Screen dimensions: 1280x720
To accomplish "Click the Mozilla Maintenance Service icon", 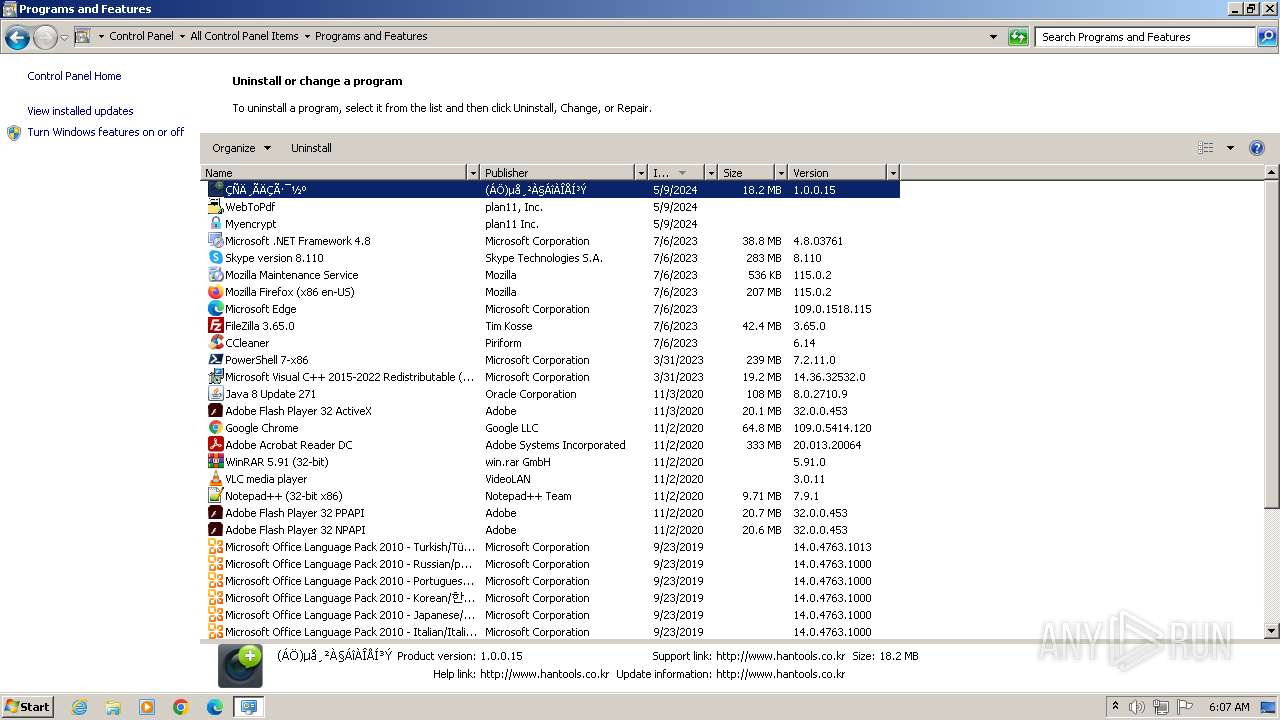I will pyautogui.click(x=215, y=275).
